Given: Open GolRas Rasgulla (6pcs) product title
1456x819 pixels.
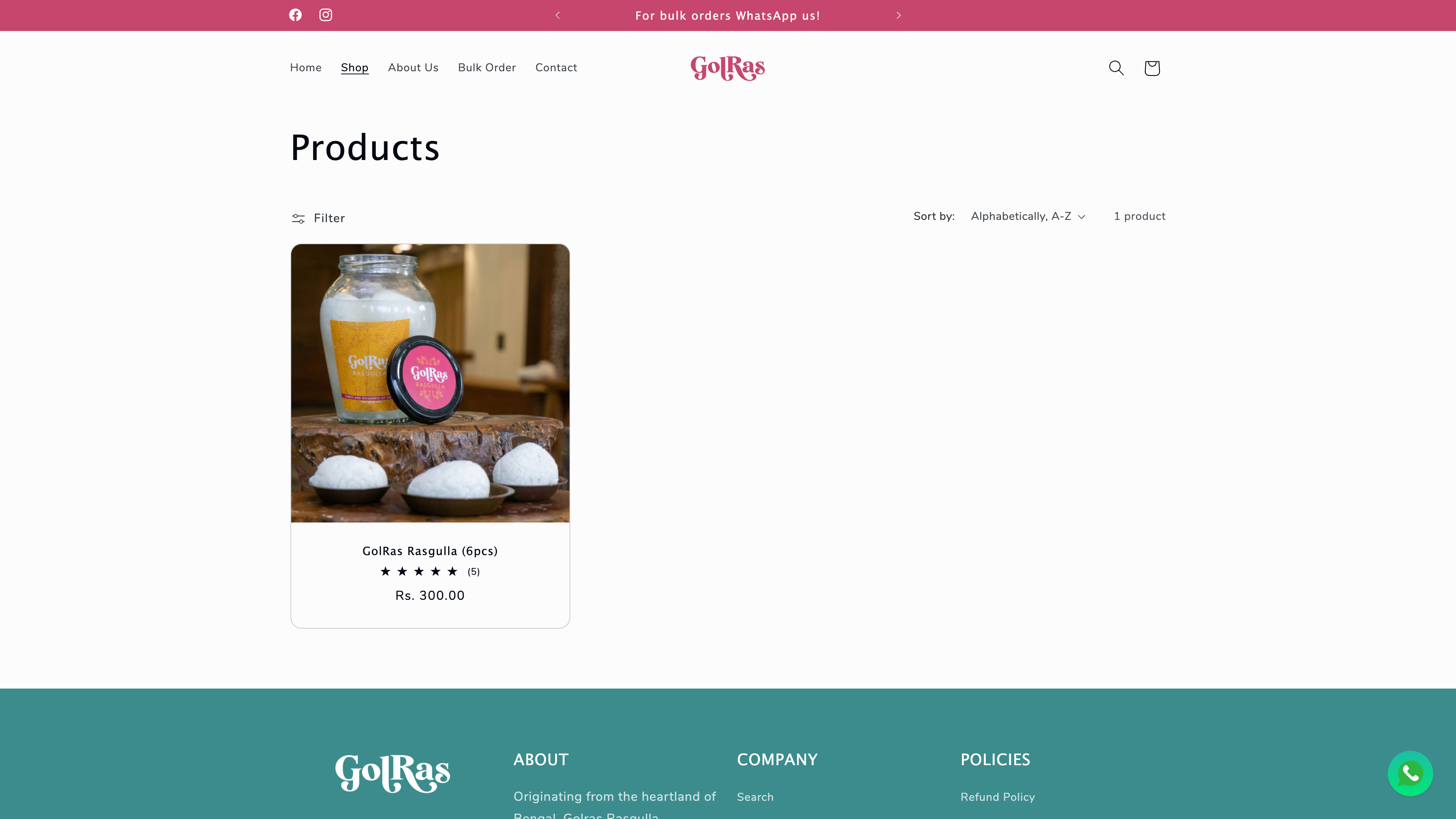Looking at the screenshot, I should click(x=430, y=551).
